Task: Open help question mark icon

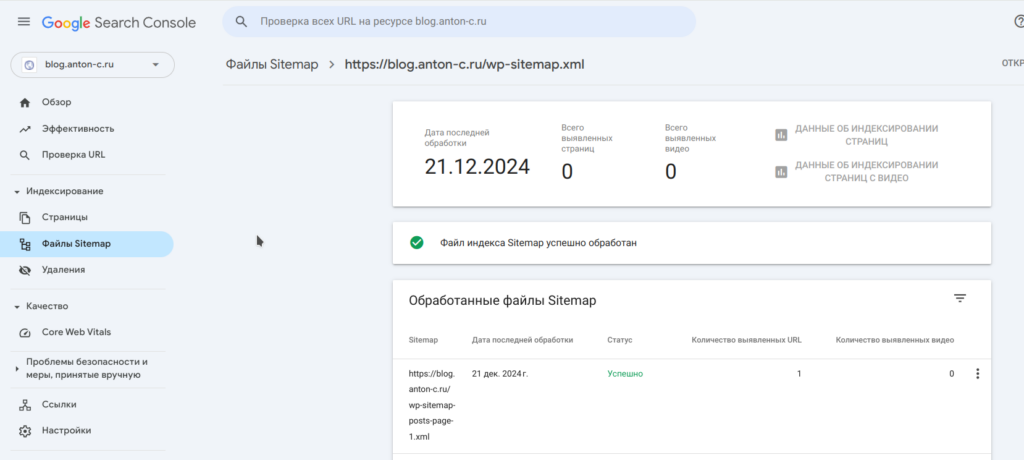Action: pyautogui.click(x=1018, y=22)
